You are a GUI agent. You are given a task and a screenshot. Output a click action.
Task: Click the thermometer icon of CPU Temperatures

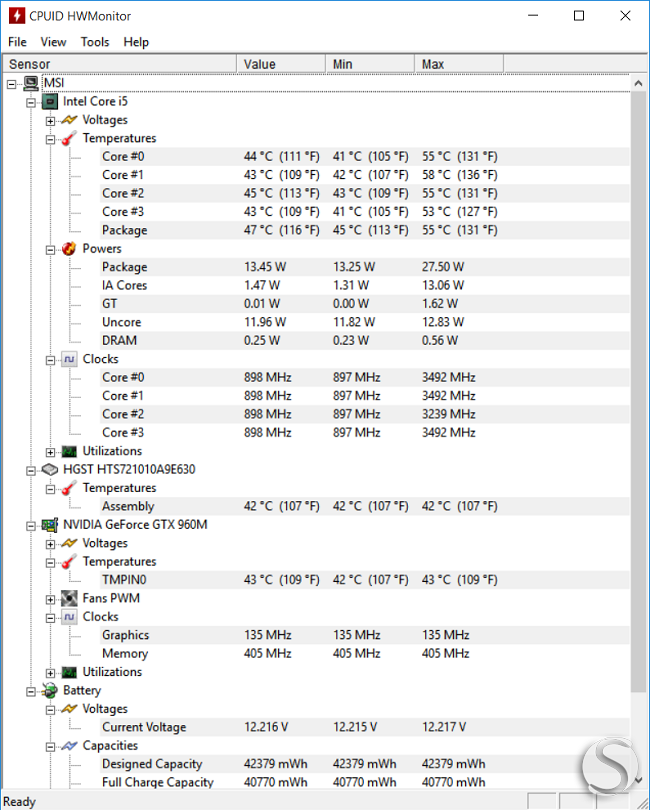[69, 138]
